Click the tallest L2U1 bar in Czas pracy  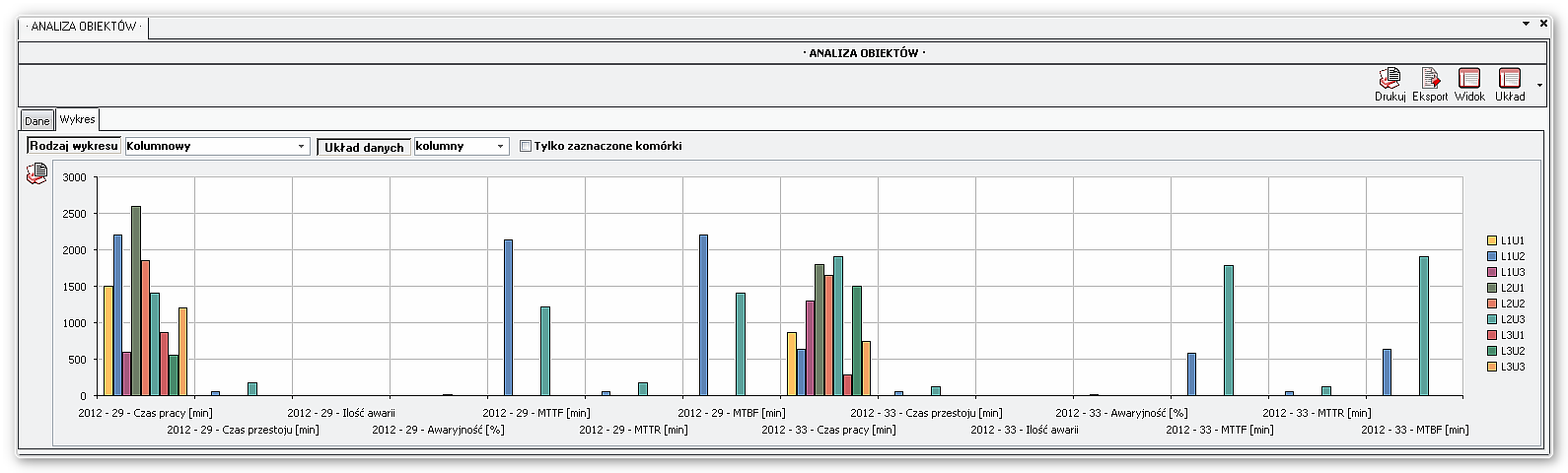pyautogui.click(x=136, y=301)
